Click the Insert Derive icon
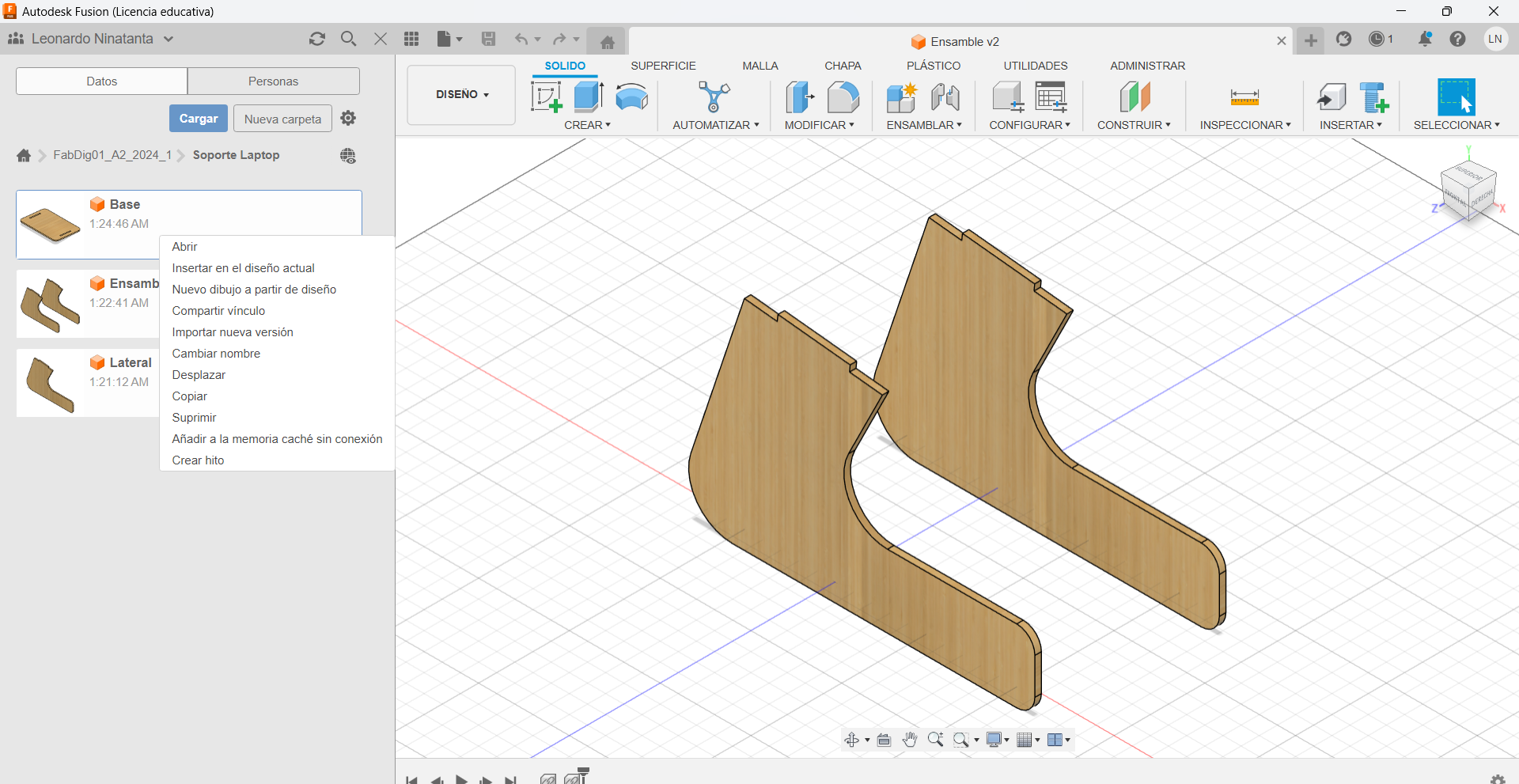This screenshot has width=1519, height=784. [1331, 97]
